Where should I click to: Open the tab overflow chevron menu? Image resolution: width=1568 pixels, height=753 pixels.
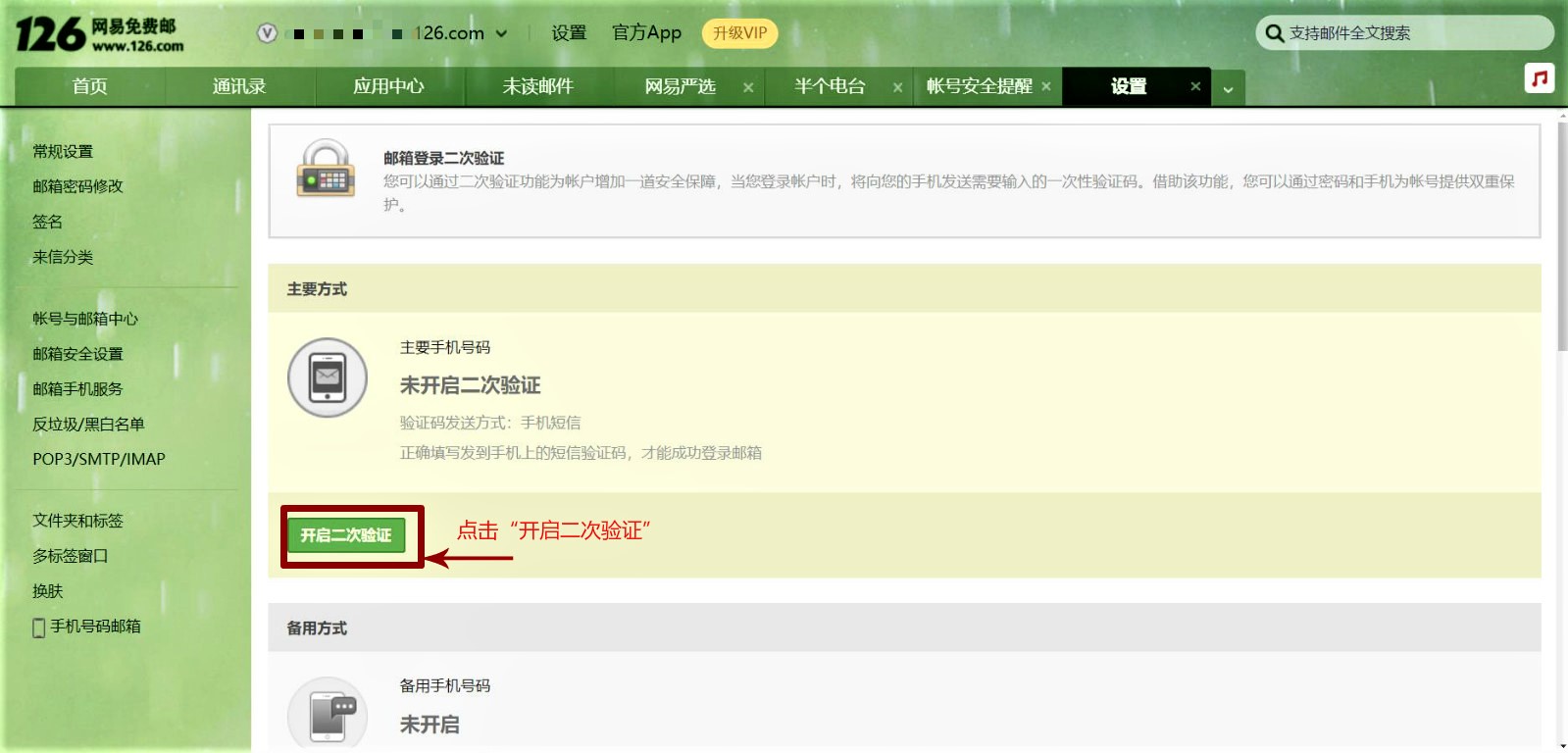tap(1228, 89)
